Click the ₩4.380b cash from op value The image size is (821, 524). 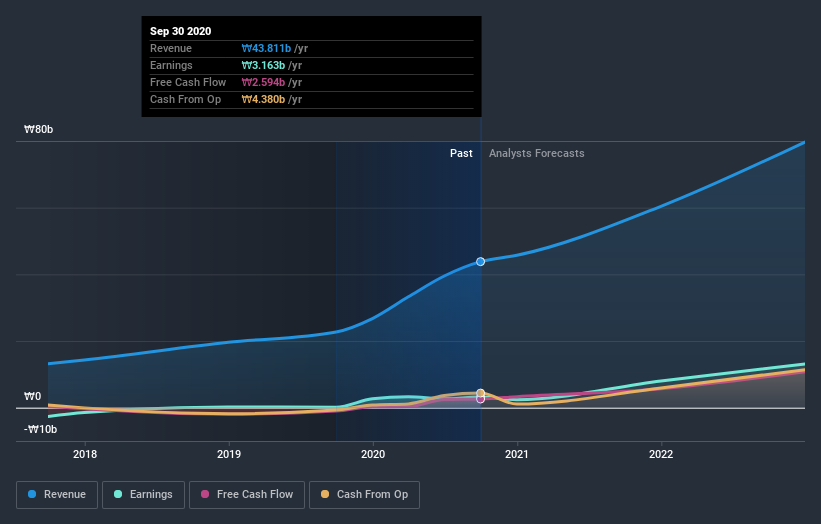coord(263,99)
